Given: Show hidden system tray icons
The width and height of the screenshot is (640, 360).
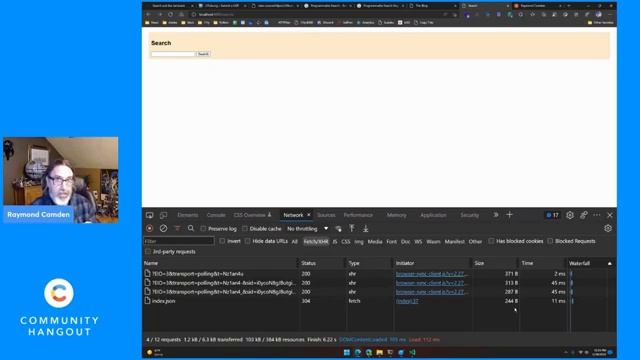Looking at the screenshot, I should pos(566,352).
